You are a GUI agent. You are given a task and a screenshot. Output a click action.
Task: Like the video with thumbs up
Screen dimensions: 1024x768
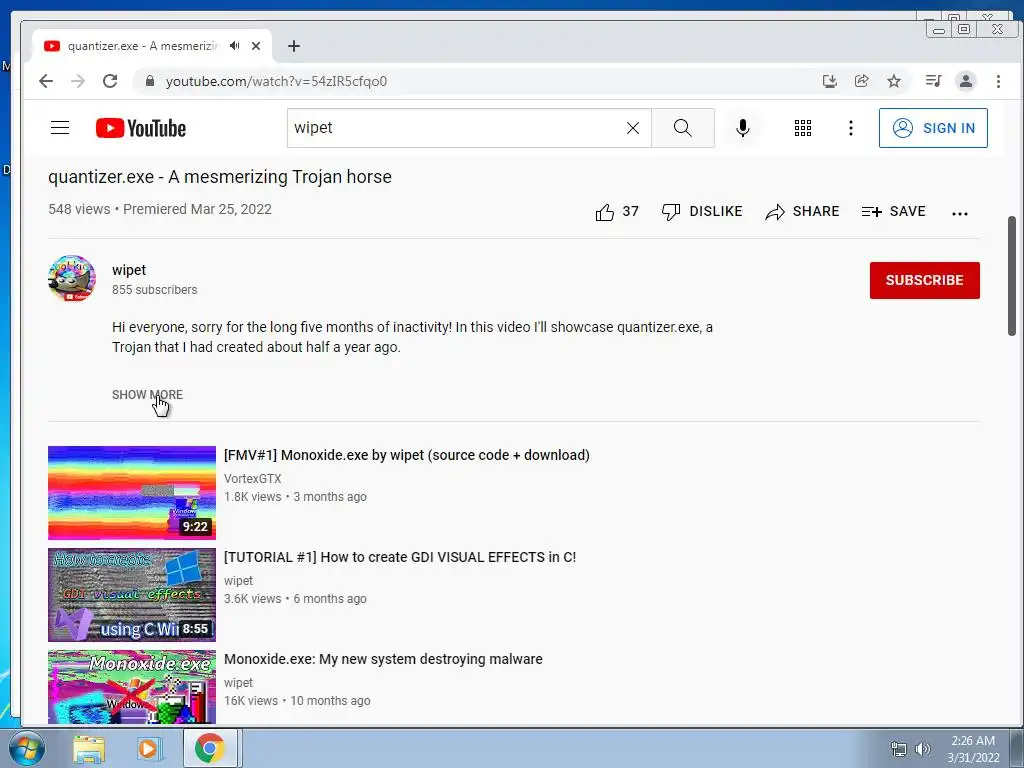point(616,212)
